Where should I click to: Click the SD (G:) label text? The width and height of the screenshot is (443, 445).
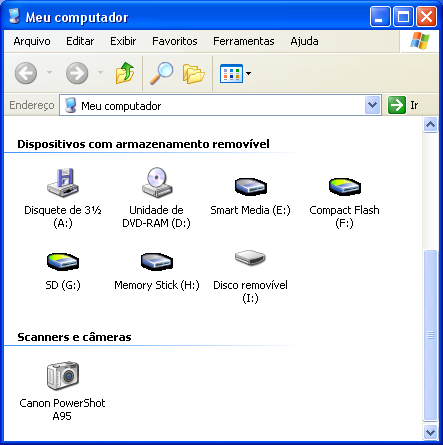point(63,285)
